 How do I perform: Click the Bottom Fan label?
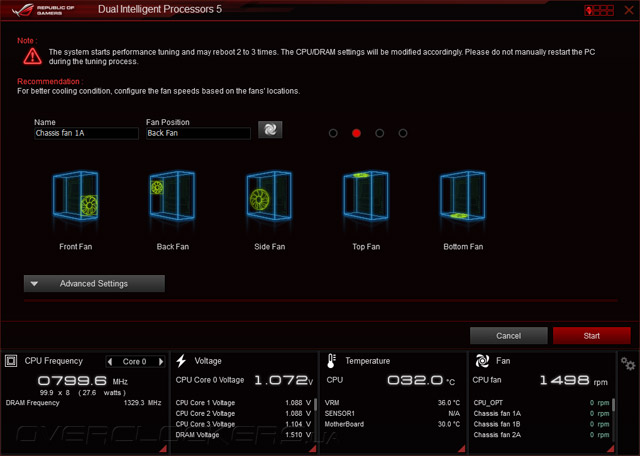(463, 247)
